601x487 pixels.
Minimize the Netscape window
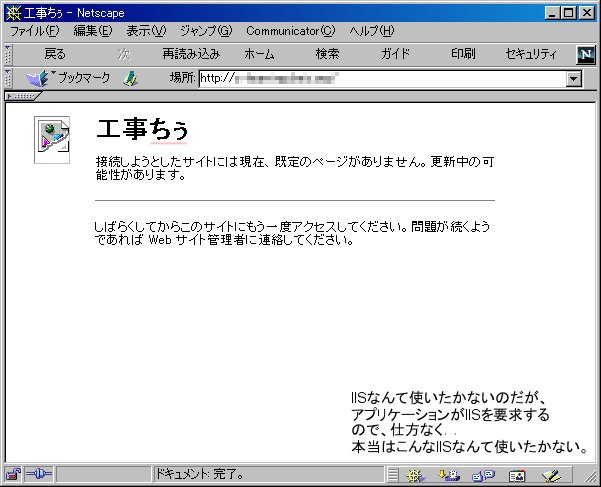click(x=552, y=13)
